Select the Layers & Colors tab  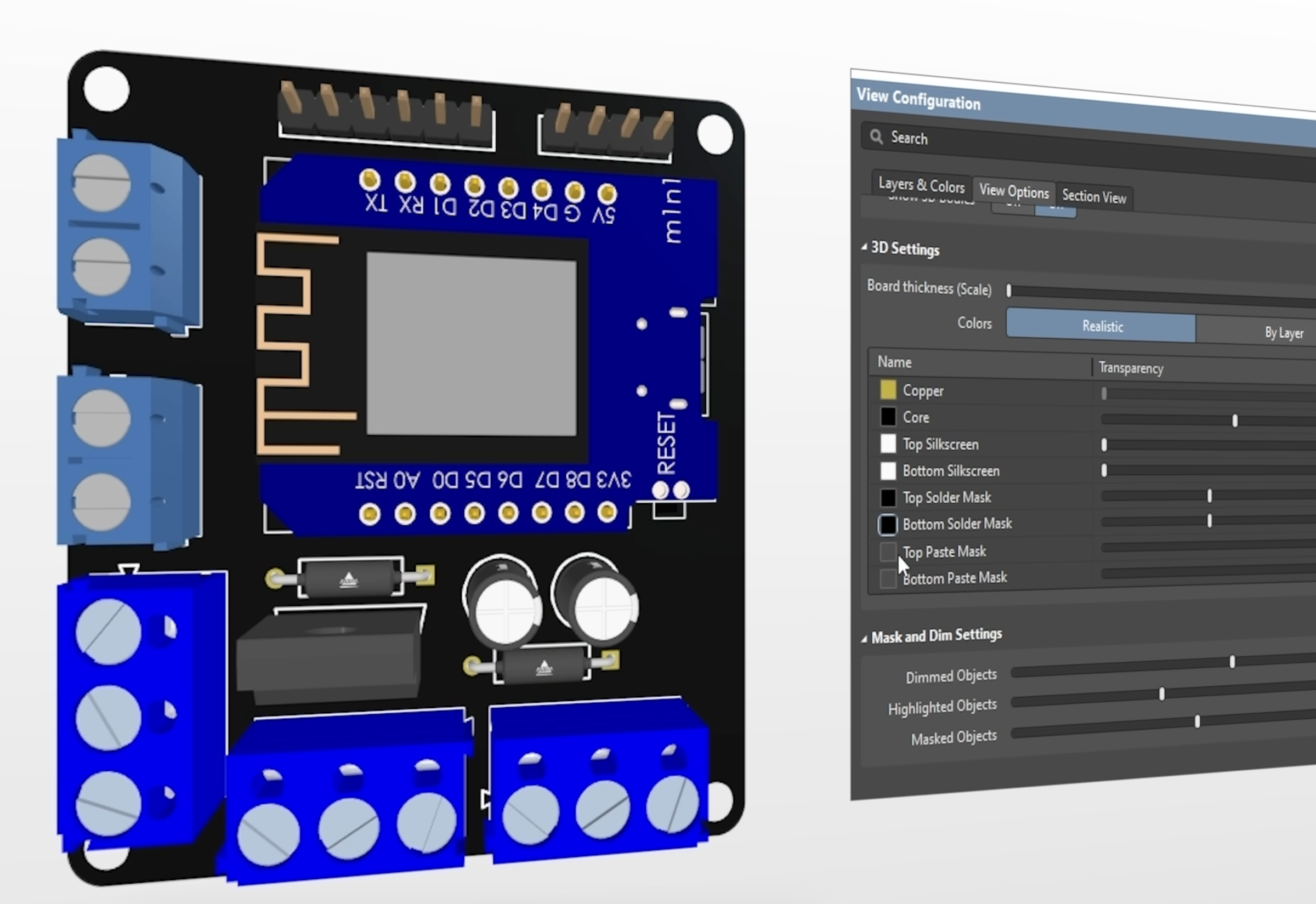pos(921,185)
